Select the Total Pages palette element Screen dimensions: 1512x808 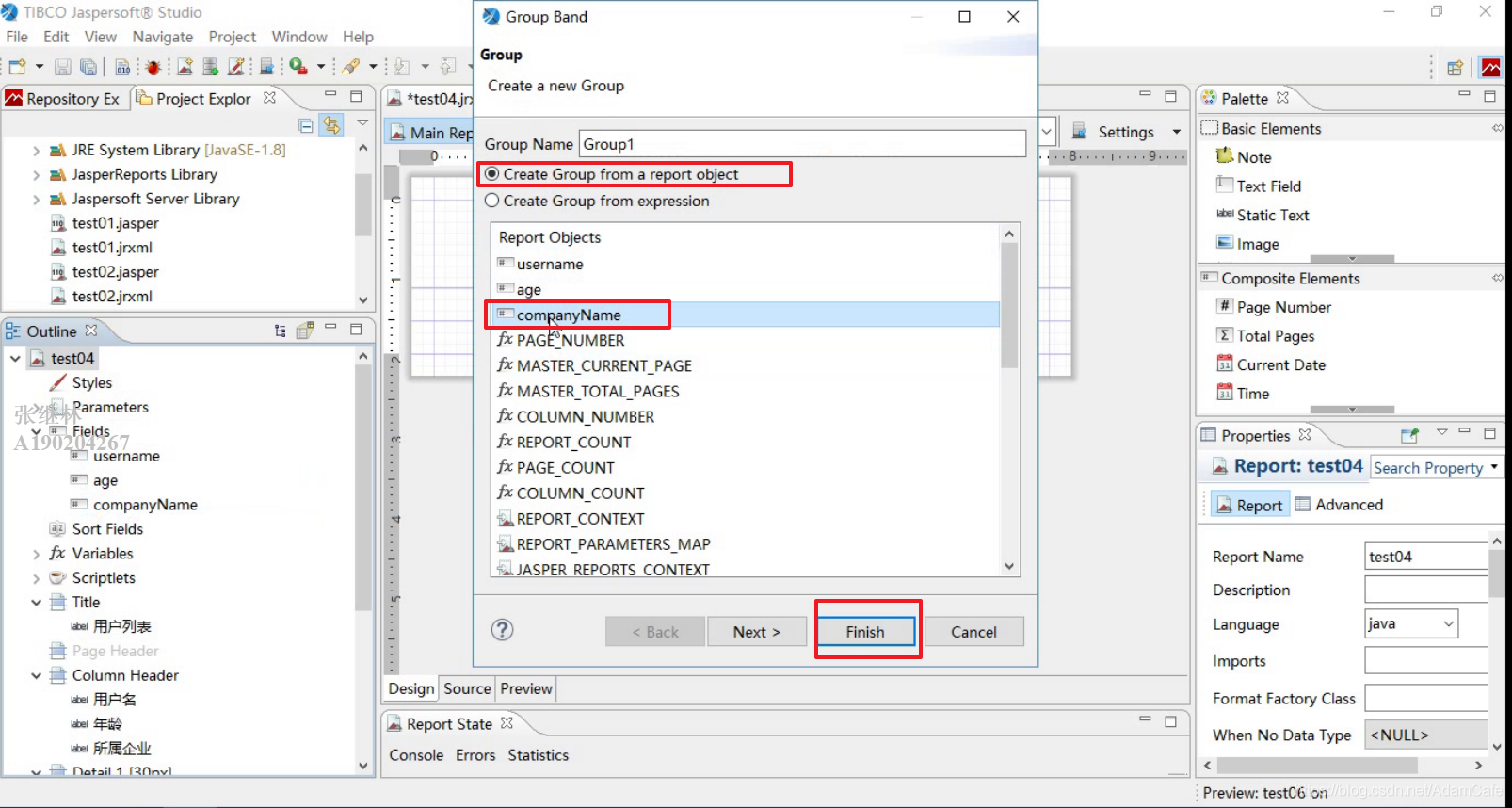tap(1265, 336)
